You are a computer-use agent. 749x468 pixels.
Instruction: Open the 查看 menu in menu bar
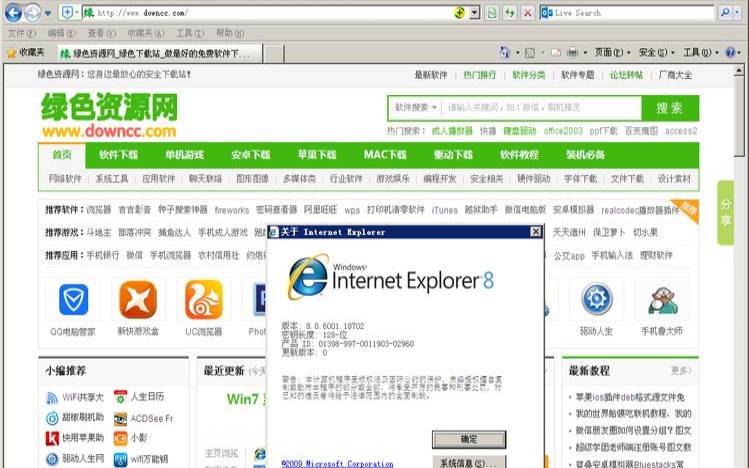coord(97,33)
